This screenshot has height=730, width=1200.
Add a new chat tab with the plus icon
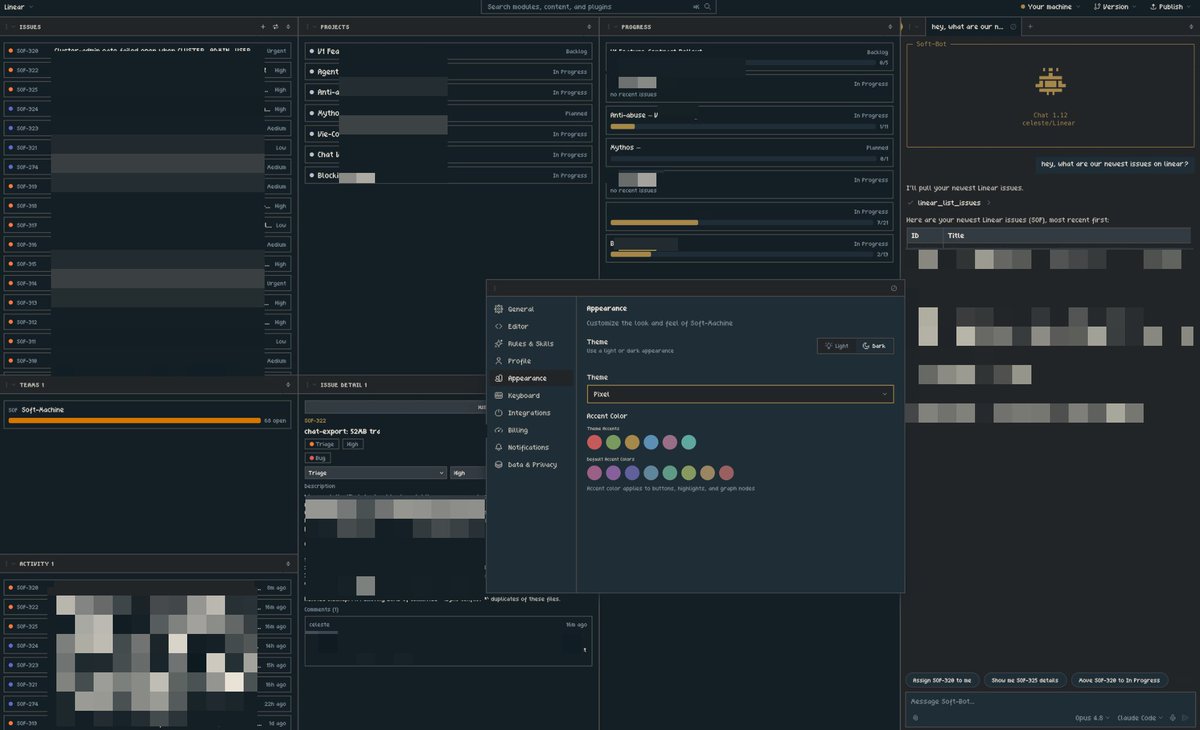(x=1030, y=27)
